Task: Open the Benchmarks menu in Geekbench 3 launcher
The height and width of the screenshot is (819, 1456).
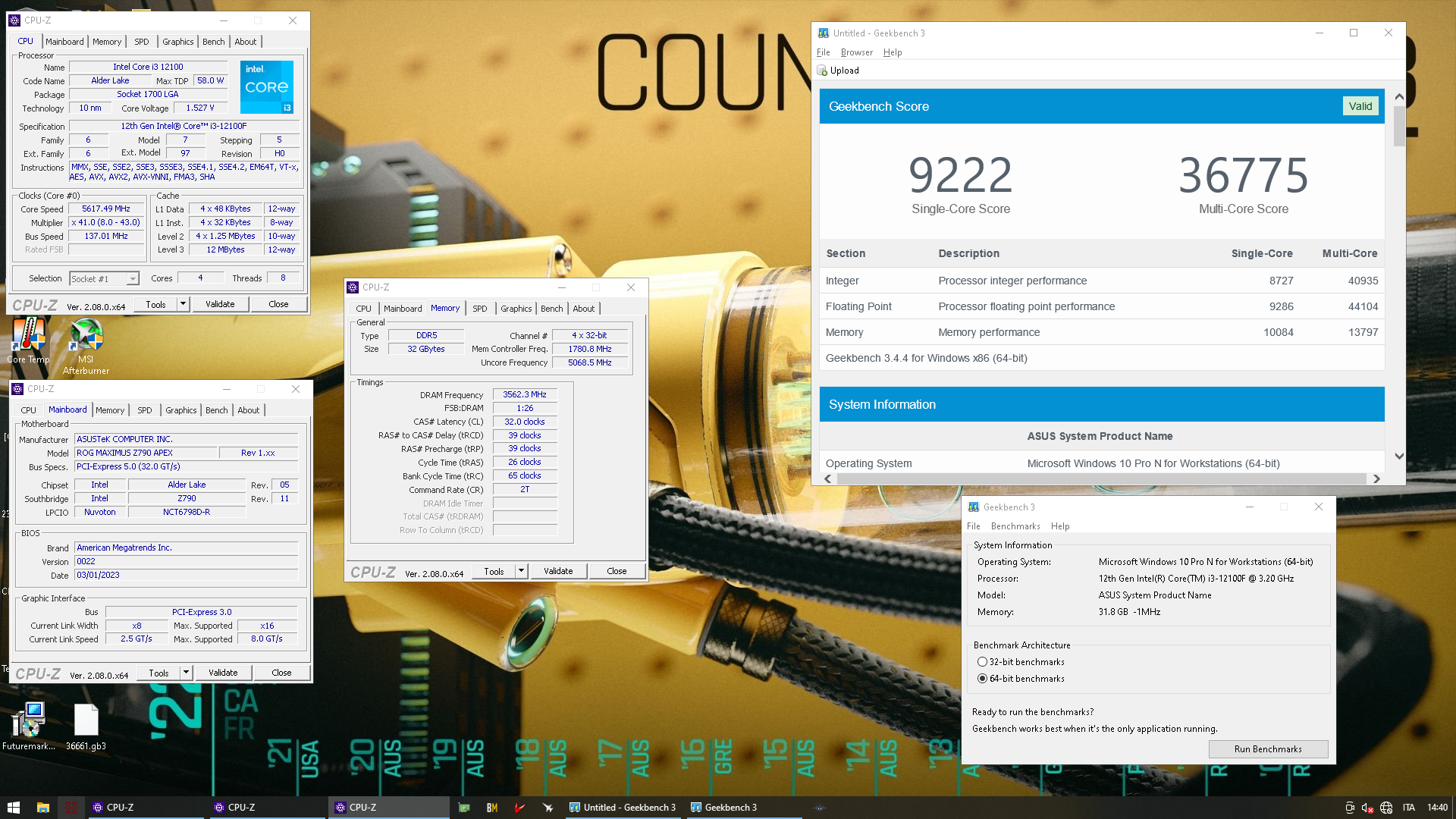Action: click(x=1015, y=526)
